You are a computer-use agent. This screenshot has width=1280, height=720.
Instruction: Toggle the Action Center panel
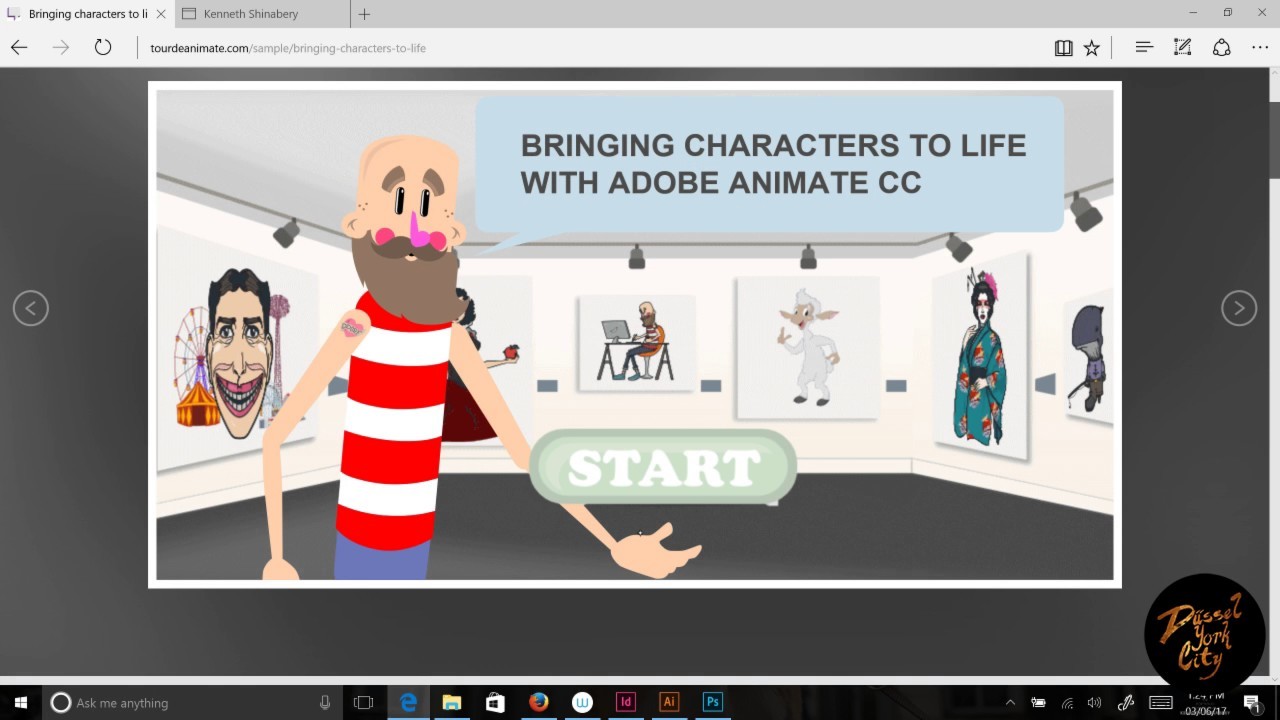coord(1252,702)
